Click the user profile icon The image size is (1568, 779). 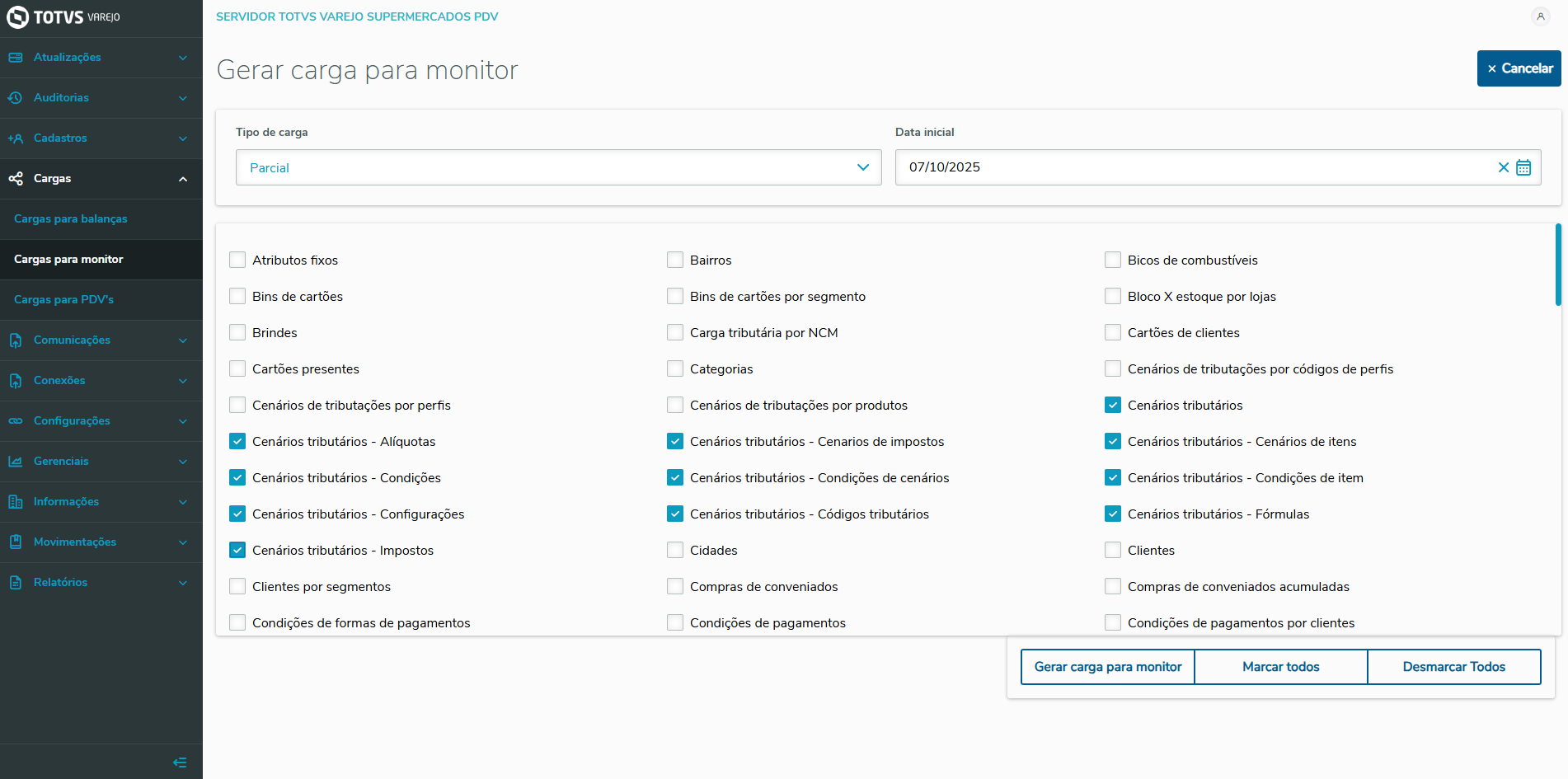[1540, 16]
